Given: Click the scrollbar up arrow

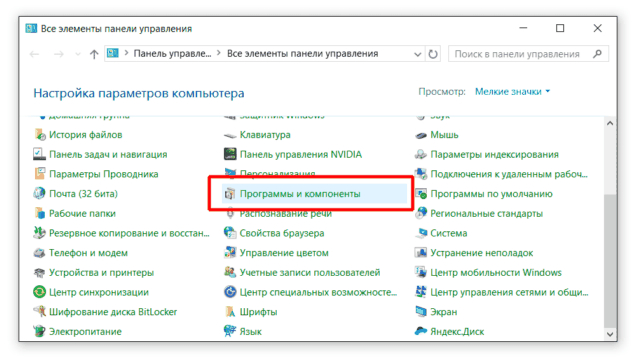Looking at the screenshot, I should coord(610,123).
